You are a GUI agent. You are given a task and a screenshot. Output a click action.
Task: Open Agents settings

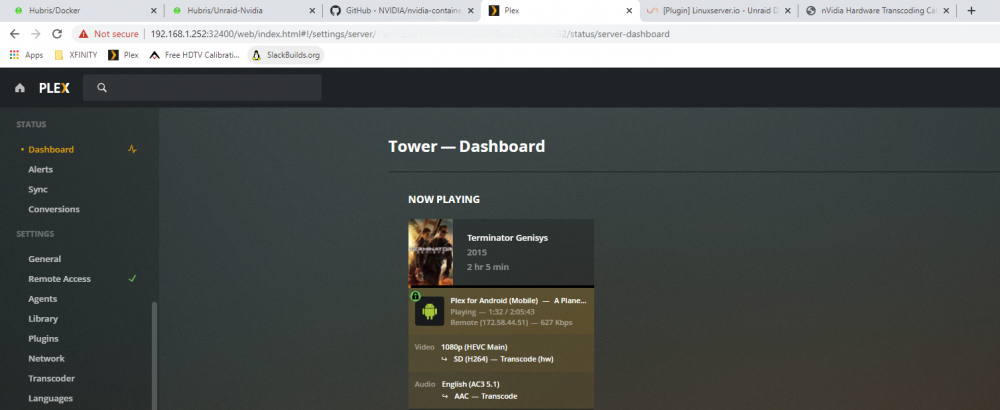[x=43, y=298]
